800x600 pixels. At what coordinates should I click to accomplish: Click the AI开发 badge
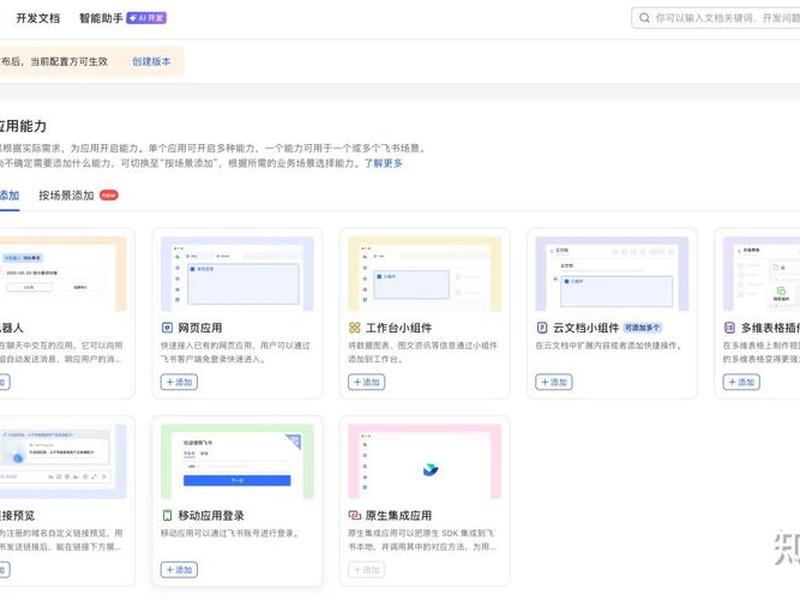tap(146, 18)
